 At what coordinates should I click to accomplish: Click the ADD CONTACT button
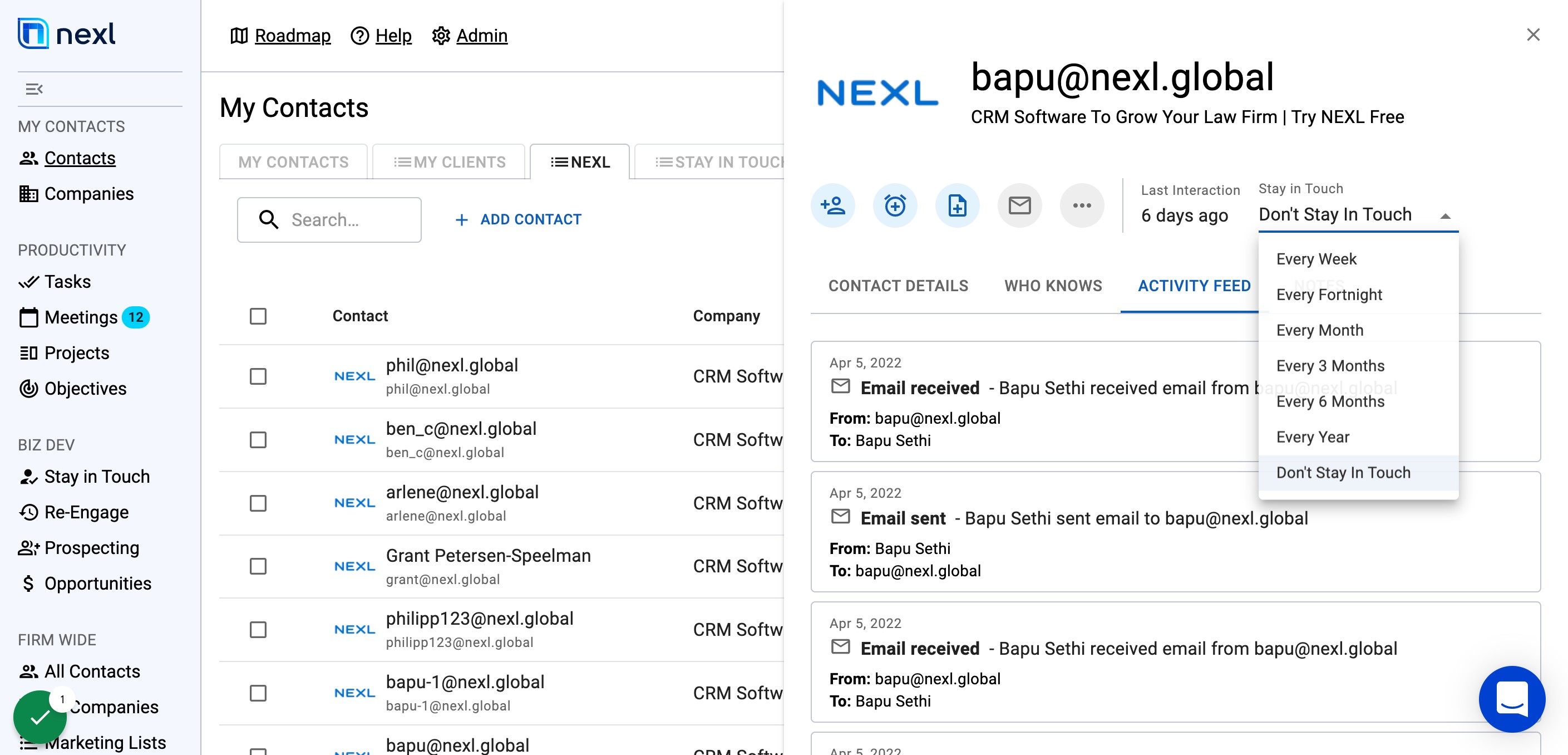click(518, 220)
